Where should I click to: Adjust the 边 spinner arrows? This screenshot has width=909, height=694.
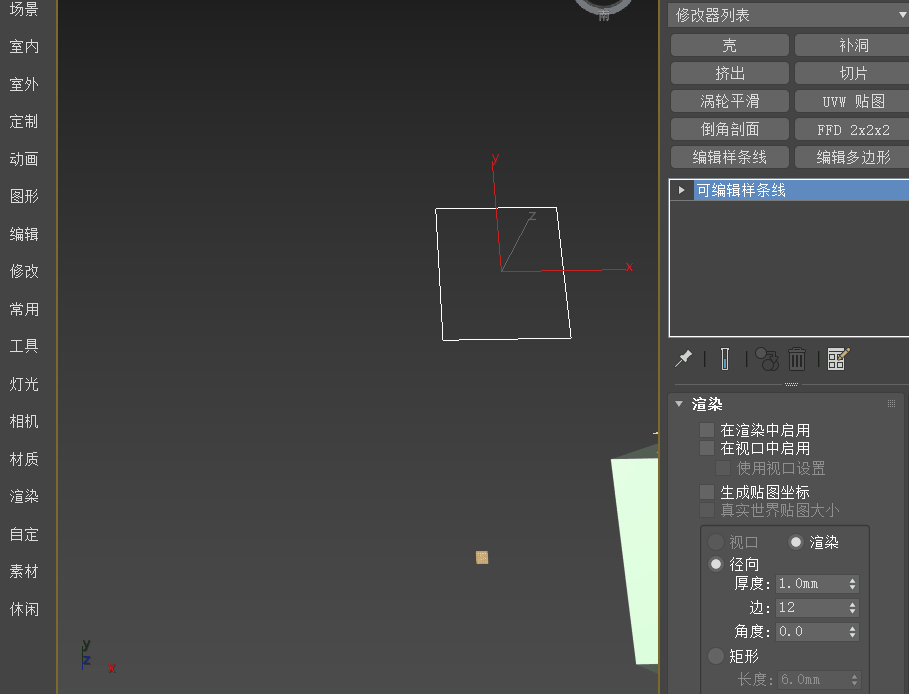[x=852, y=608]
